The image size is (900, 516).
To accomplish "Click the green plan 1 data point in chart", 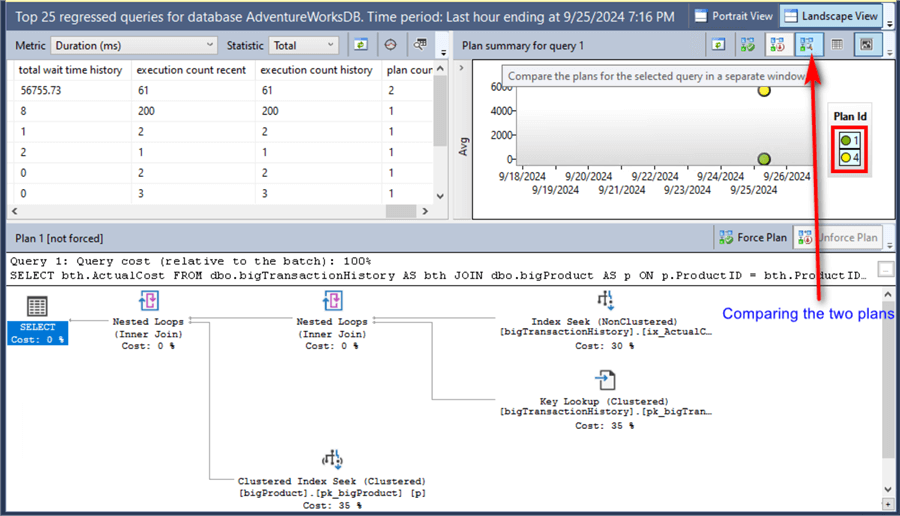I will click(x=763, y=159).
